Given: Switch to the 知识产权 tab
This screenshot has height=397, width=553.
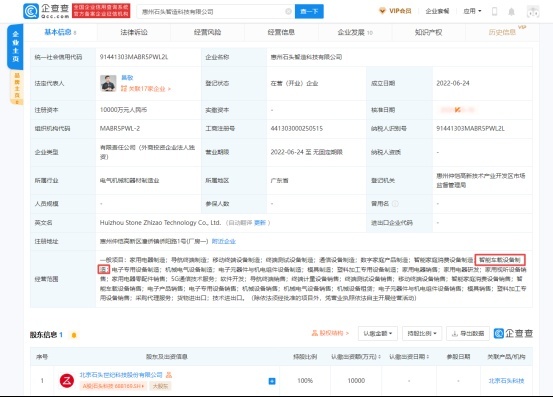Looking at the screenshot, I should coord(429,32).
